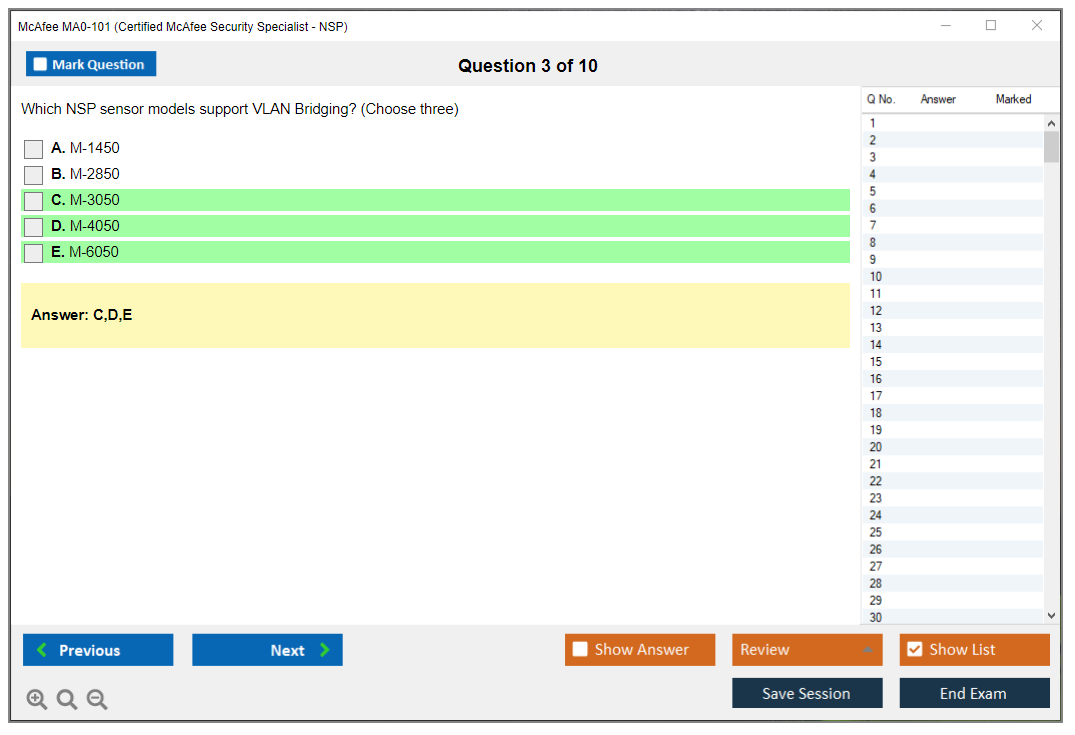Tick the checkbox for E. M-6050
The image size is (1075, 735).
(34, 253)
